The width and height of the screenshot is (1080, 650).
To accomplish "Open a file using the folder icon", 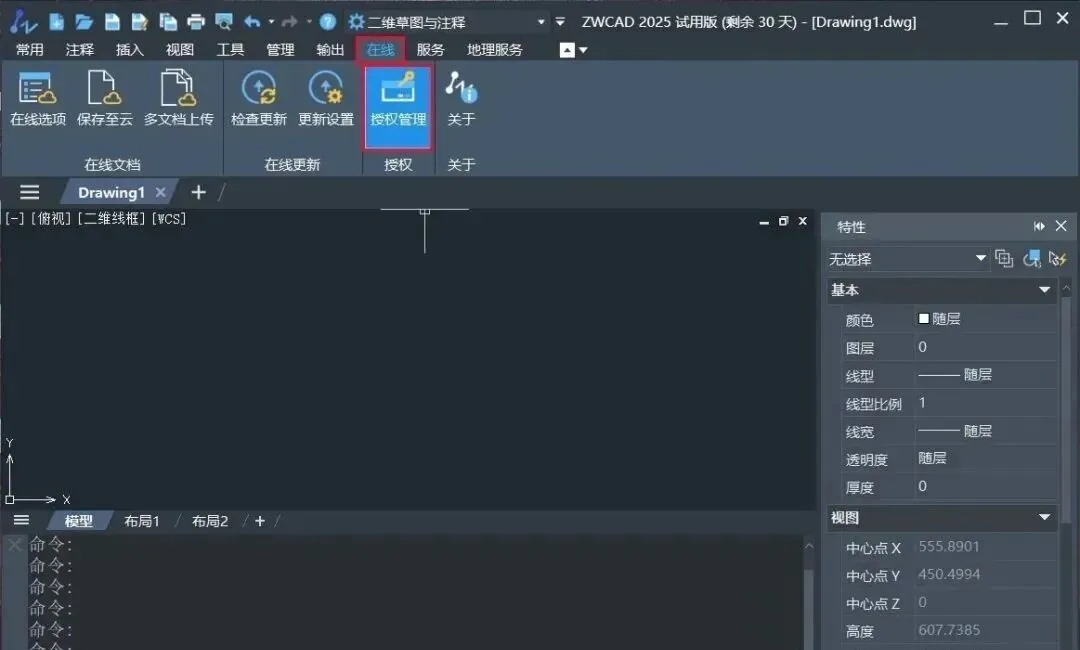I will [84, 22].
